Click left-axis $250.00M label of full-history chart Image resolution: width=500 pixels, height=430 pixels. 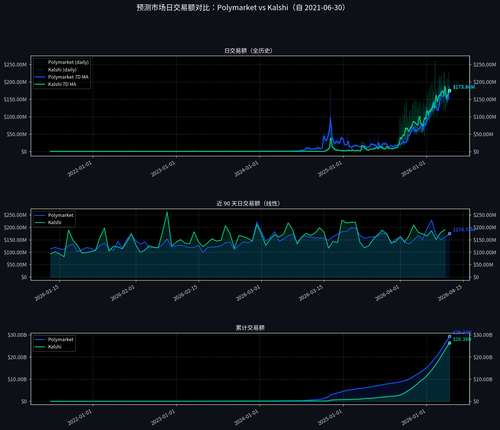(15, 65)
